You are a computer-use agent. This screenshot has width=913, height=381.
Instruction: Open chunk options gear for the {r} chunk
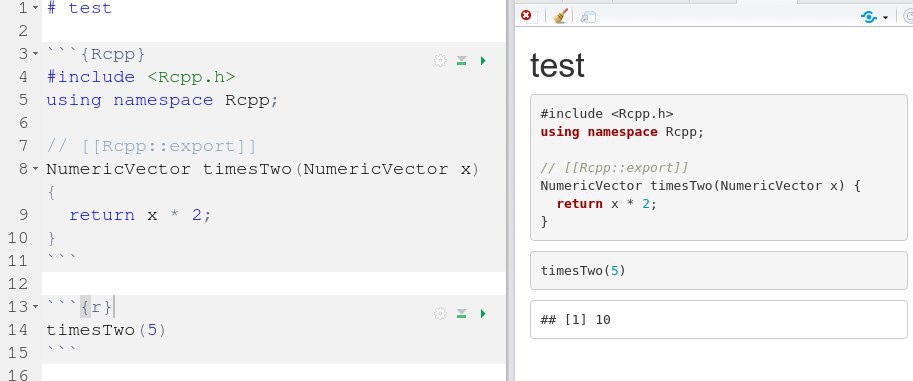pos(440,313)
